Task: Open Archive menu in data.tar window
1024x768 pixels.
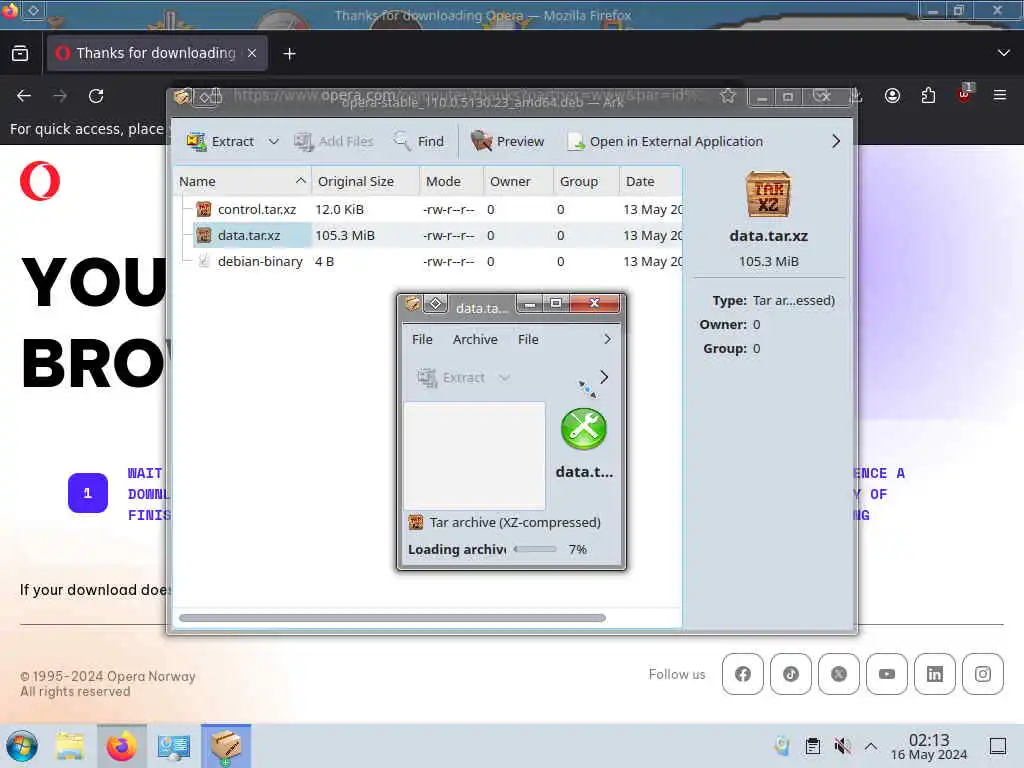Action: click(x=475, y=340)
